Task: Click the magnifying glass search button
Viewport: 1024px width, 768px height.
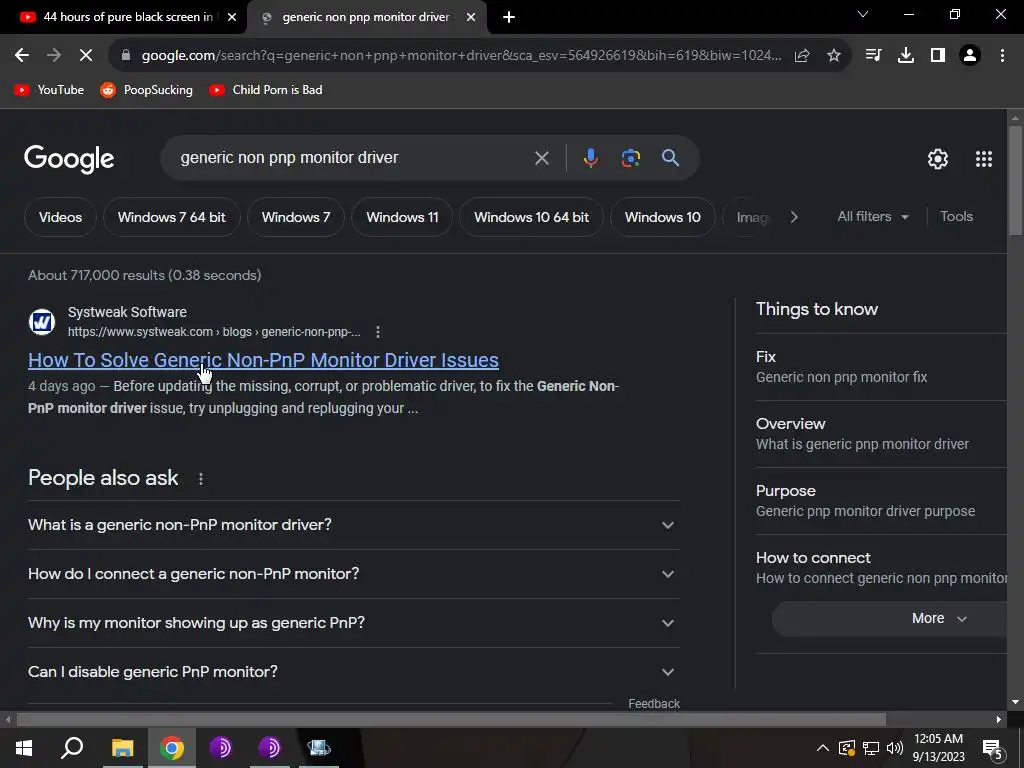Action: [670, 158]
